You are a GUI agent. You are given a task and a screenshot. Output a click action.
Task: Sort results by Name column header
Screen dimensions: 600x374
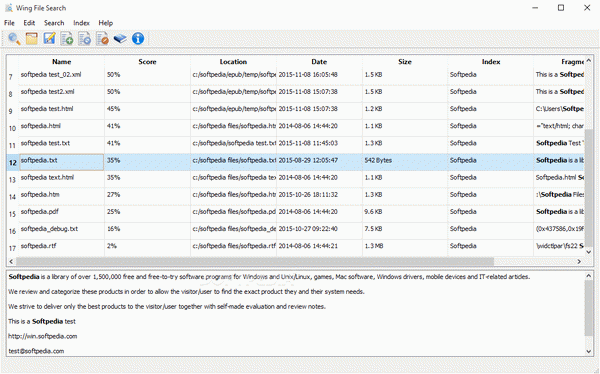click(x=62, y=62)
